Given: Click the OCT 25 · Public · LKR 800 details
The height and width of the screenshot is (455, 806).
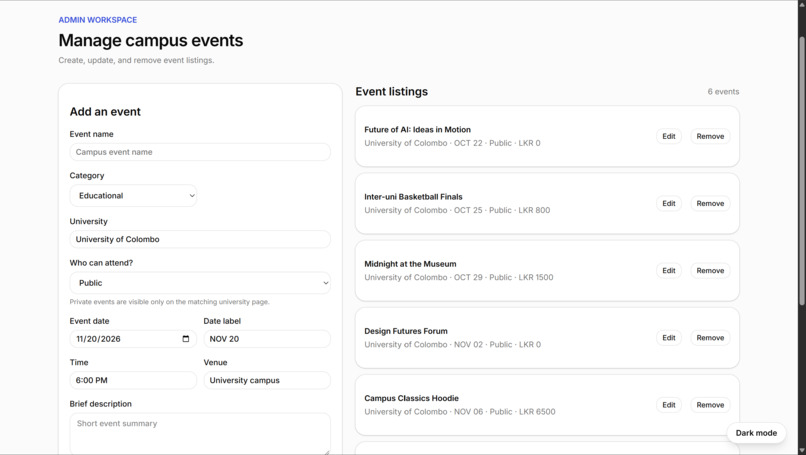Looking at the screenshot, I should 502,210.
